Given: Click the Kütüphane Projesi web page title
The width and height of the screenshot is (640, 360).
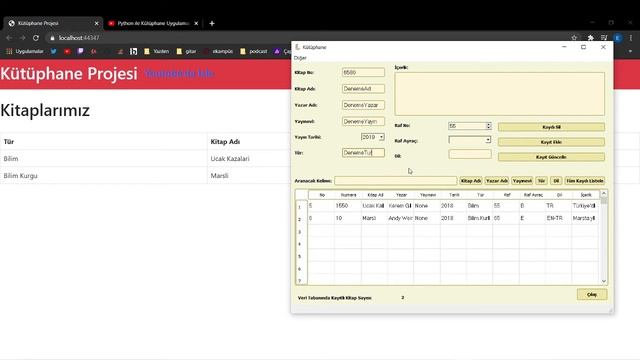Looking at the screenshot, I should [69, 73].
